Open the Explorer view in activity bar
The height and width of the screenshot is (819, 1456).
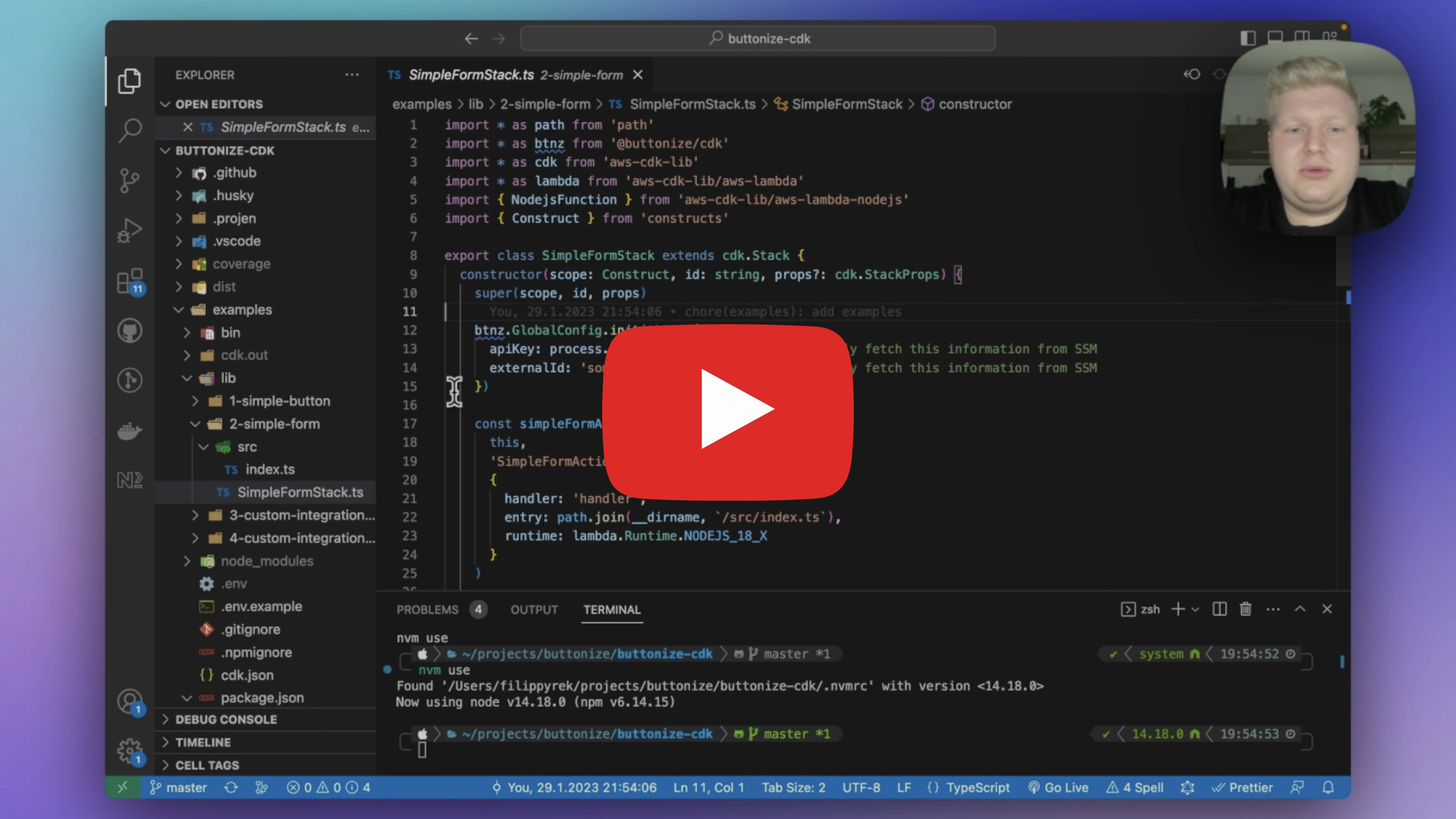click(129, 81)
